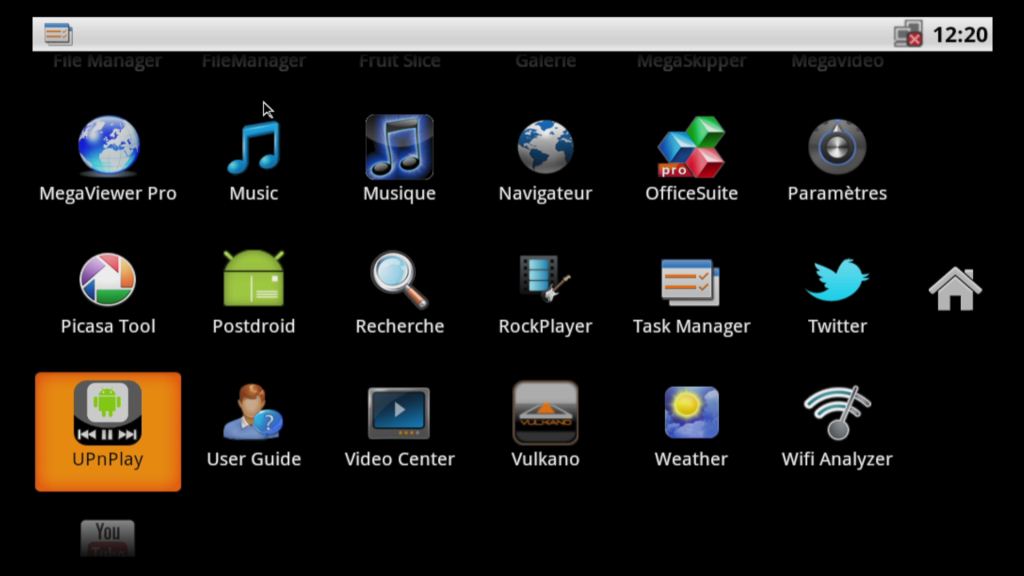Open Paramètres settings app
The width and height of the screenshot is (1024, 576).
pyautogui.click(x=837, y=159)
